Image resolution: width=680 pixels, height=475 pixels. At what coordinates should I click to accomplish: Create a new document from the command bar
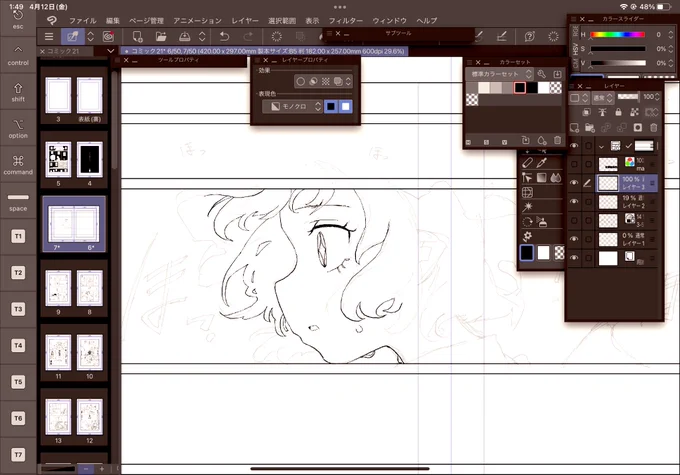click(137, 37)
